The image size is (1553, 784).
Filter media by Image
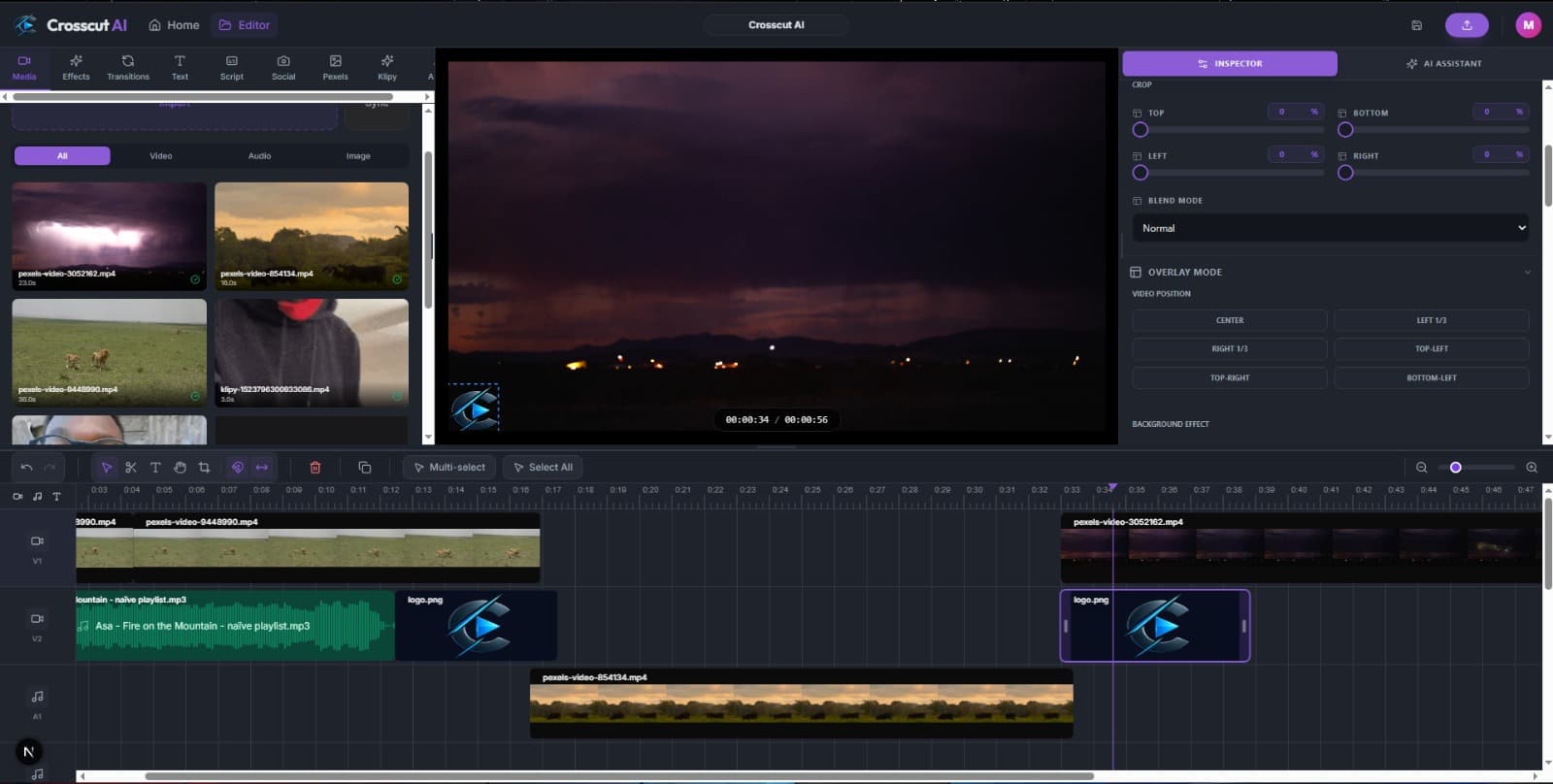(358, 155)
